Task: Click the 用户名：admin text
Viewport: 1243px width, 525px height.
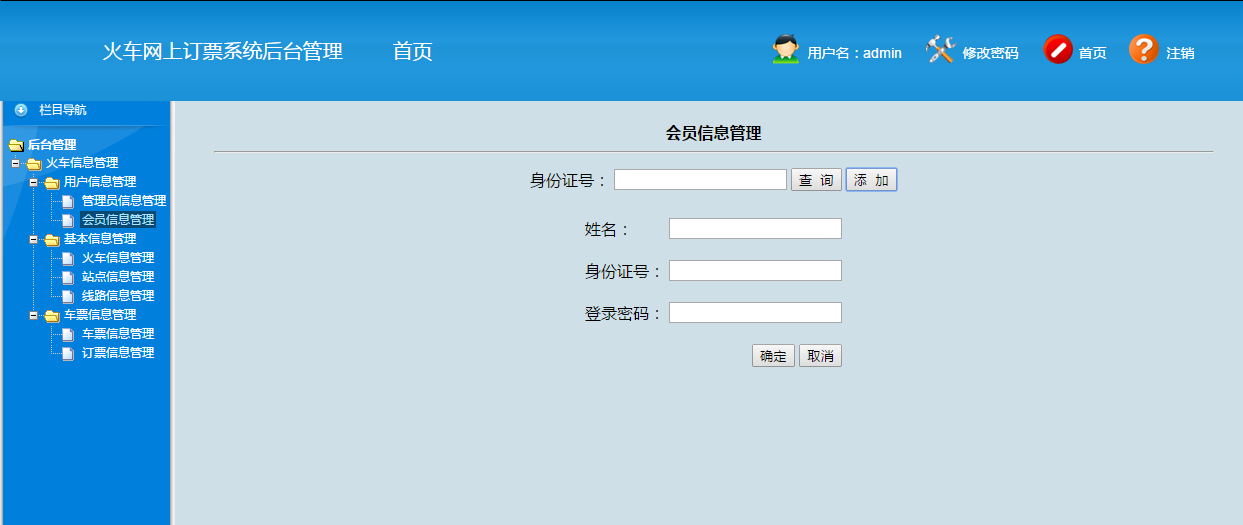Action: [854, 53]
